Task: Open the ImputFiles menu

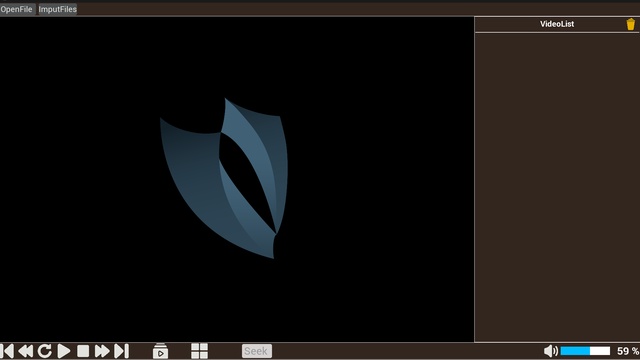Action: pyautogui.click(x=58, y=9)
